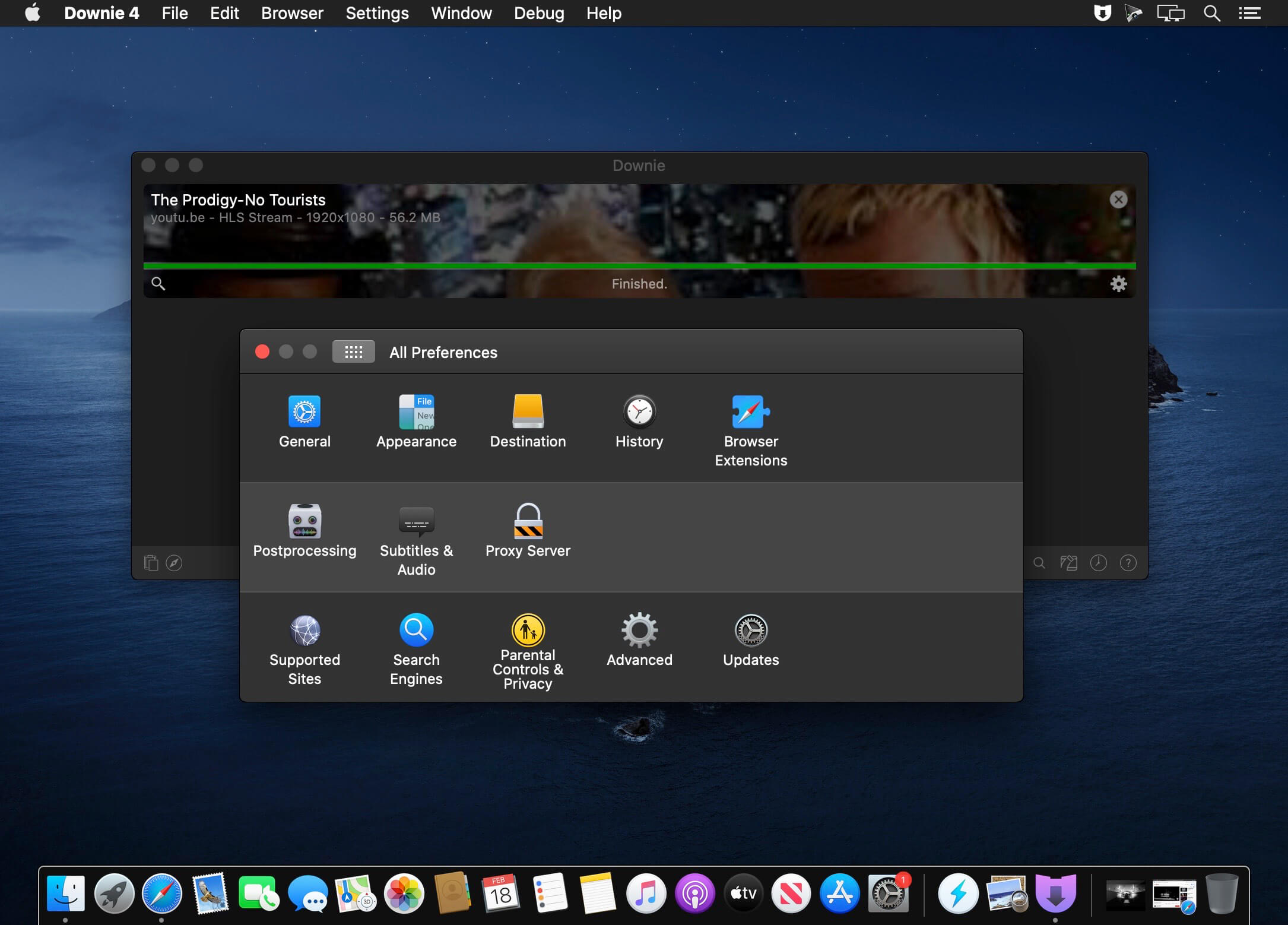Click the search magnifier in Downie main window
This screenshot has height=925, width=1288.
(x=159, y=284)
